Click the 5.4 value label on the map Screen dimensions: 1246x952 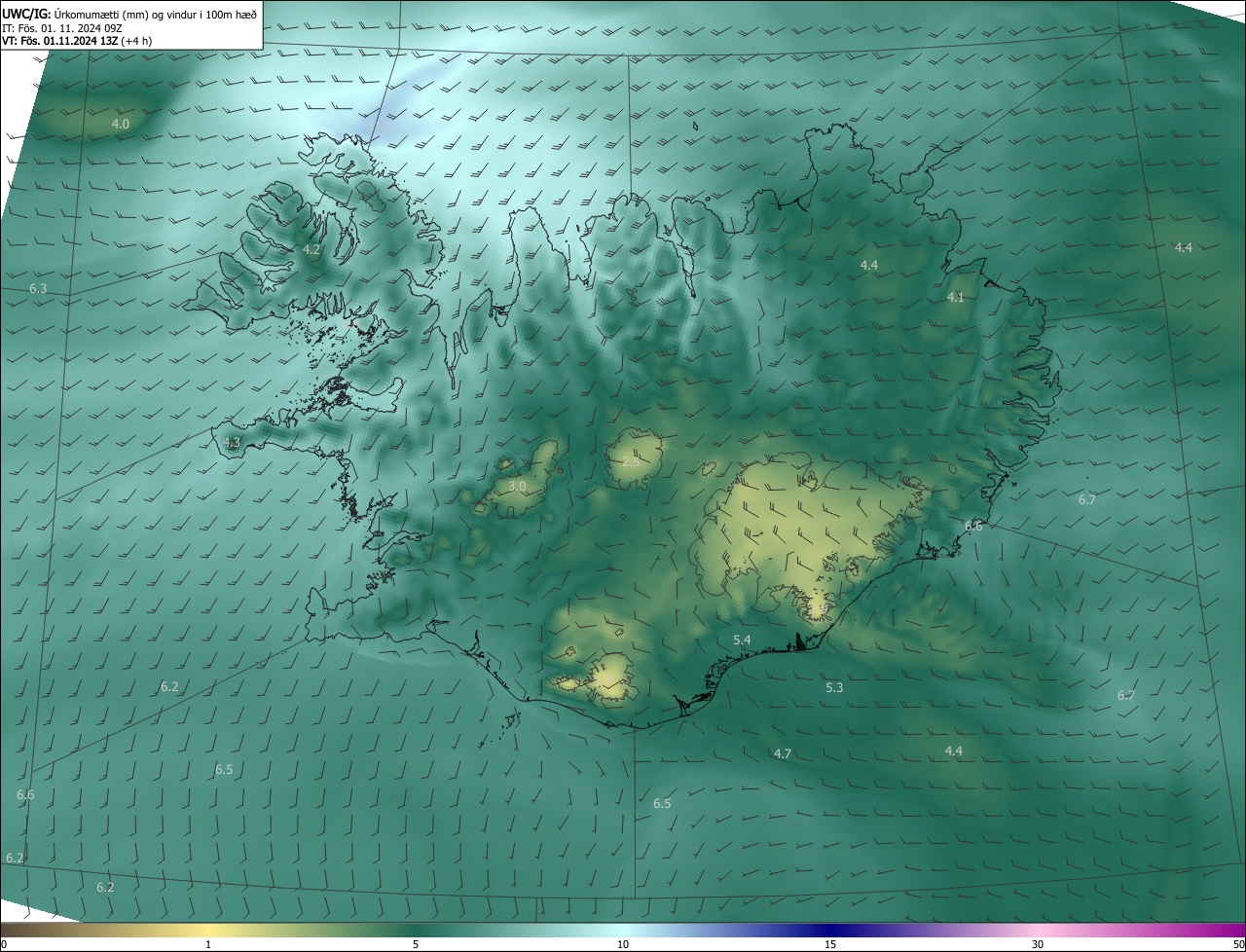coord(742,640)
